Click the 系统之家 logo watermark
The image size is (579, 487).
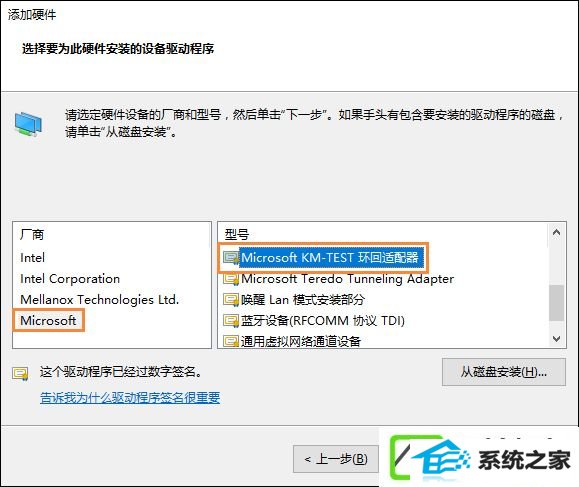pyautogui.click(x=480, y=459)
